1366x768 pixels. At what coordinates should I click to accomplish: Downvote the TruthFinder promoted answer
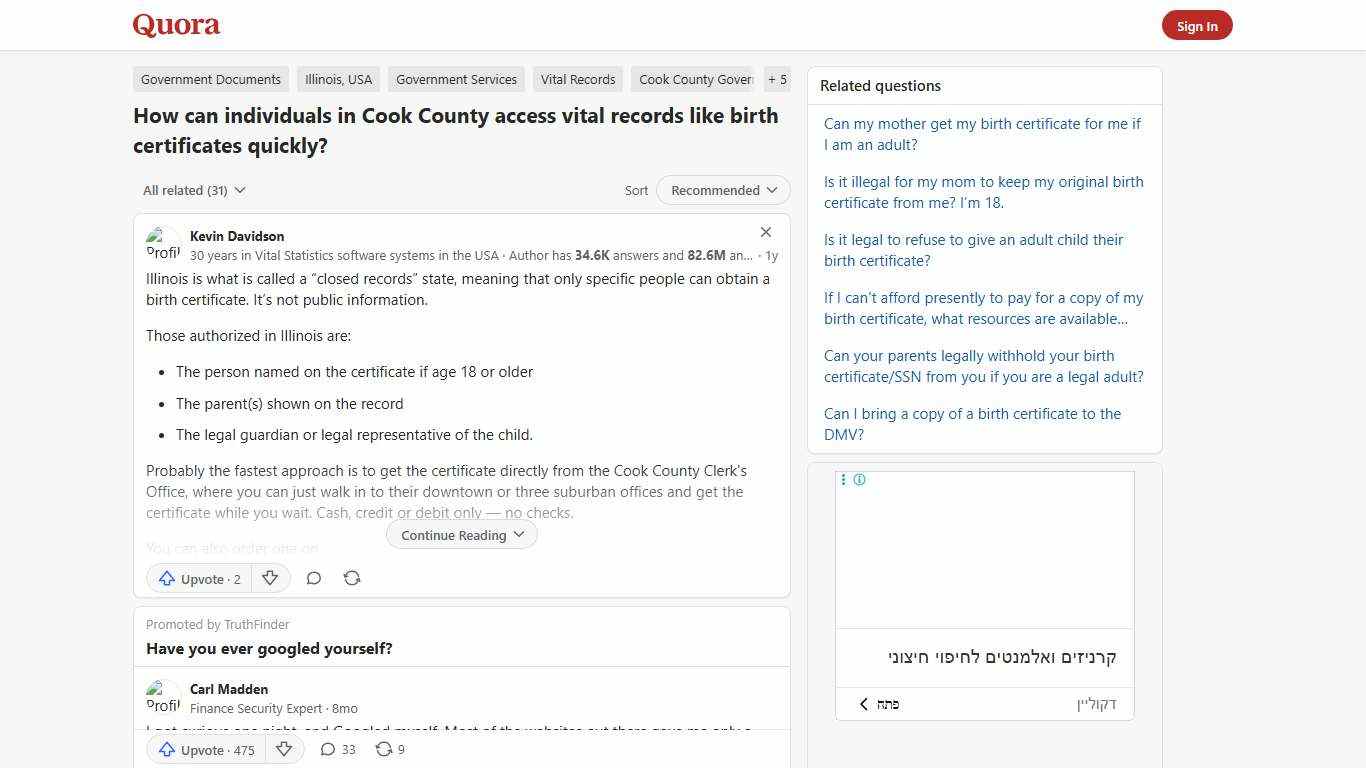pyautogui.click(x=284, y=749)
